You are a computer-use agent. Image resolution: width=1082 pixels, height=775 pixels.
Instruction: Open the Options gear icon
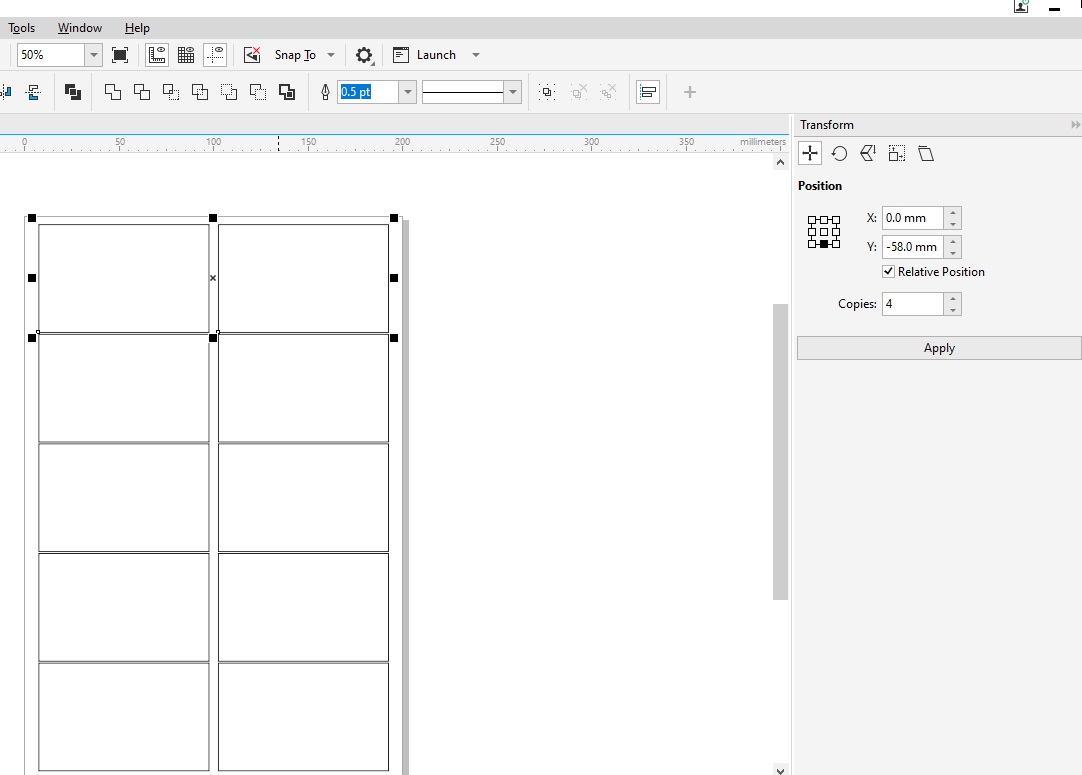(x=364, y=55)
